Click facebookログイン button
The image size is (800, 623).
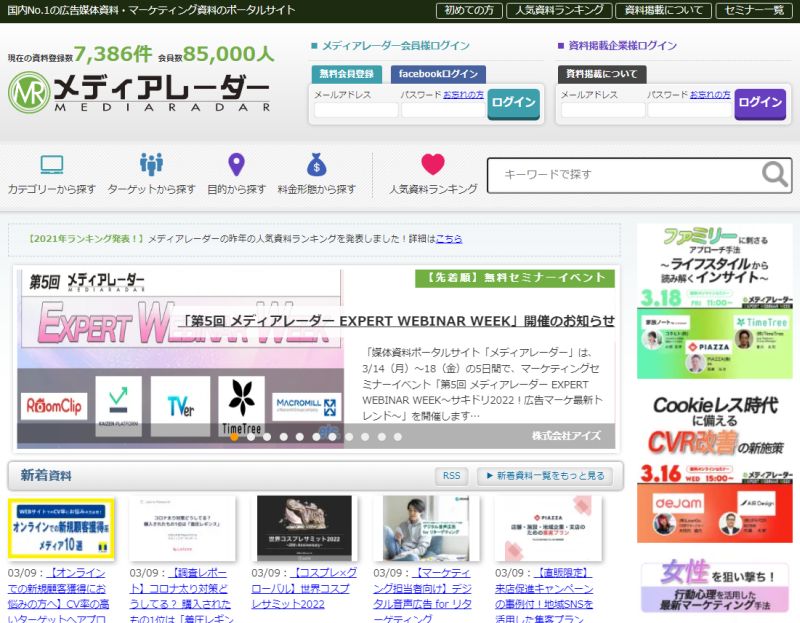pos(438,74)
